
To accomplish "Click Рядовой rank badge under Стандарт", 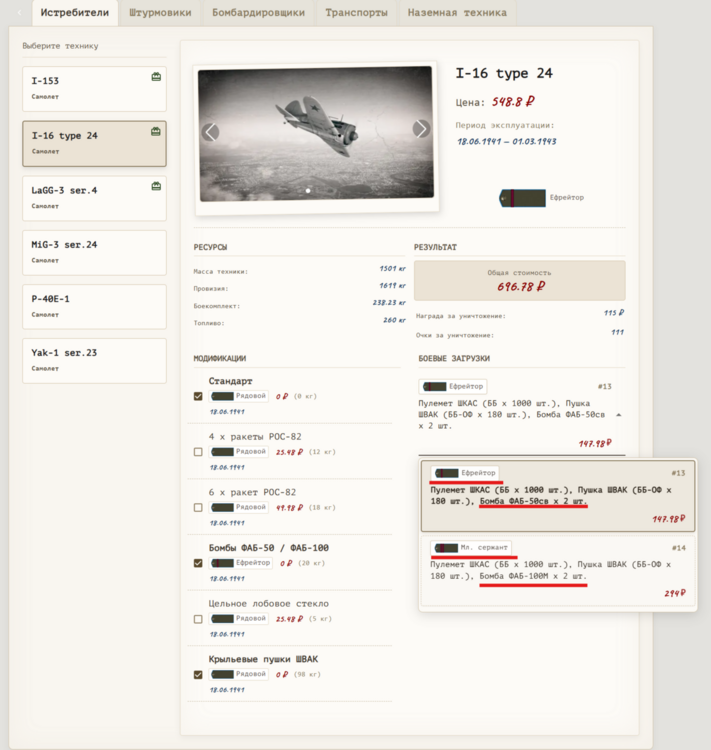I will tap(239, 396).
